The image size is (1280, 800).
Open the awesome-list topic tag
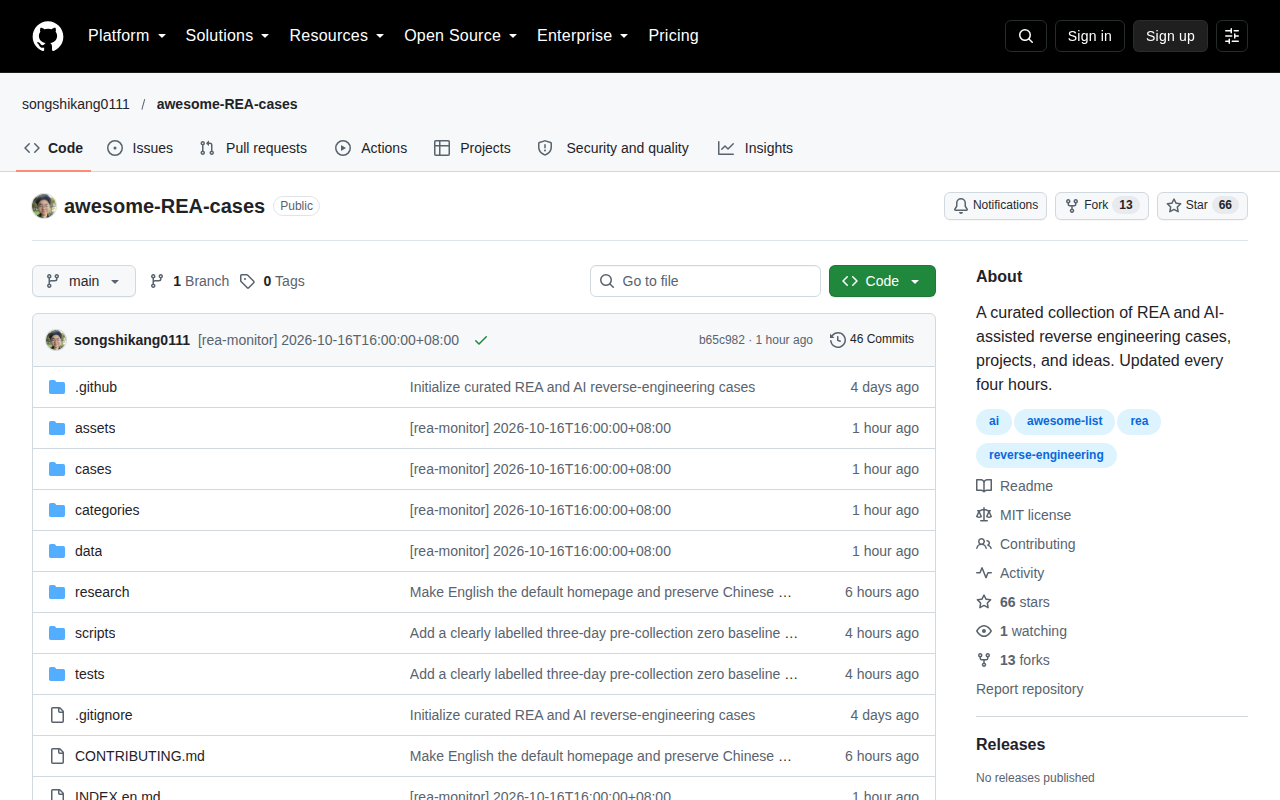pyautogui.click(x=1065, y=422)
